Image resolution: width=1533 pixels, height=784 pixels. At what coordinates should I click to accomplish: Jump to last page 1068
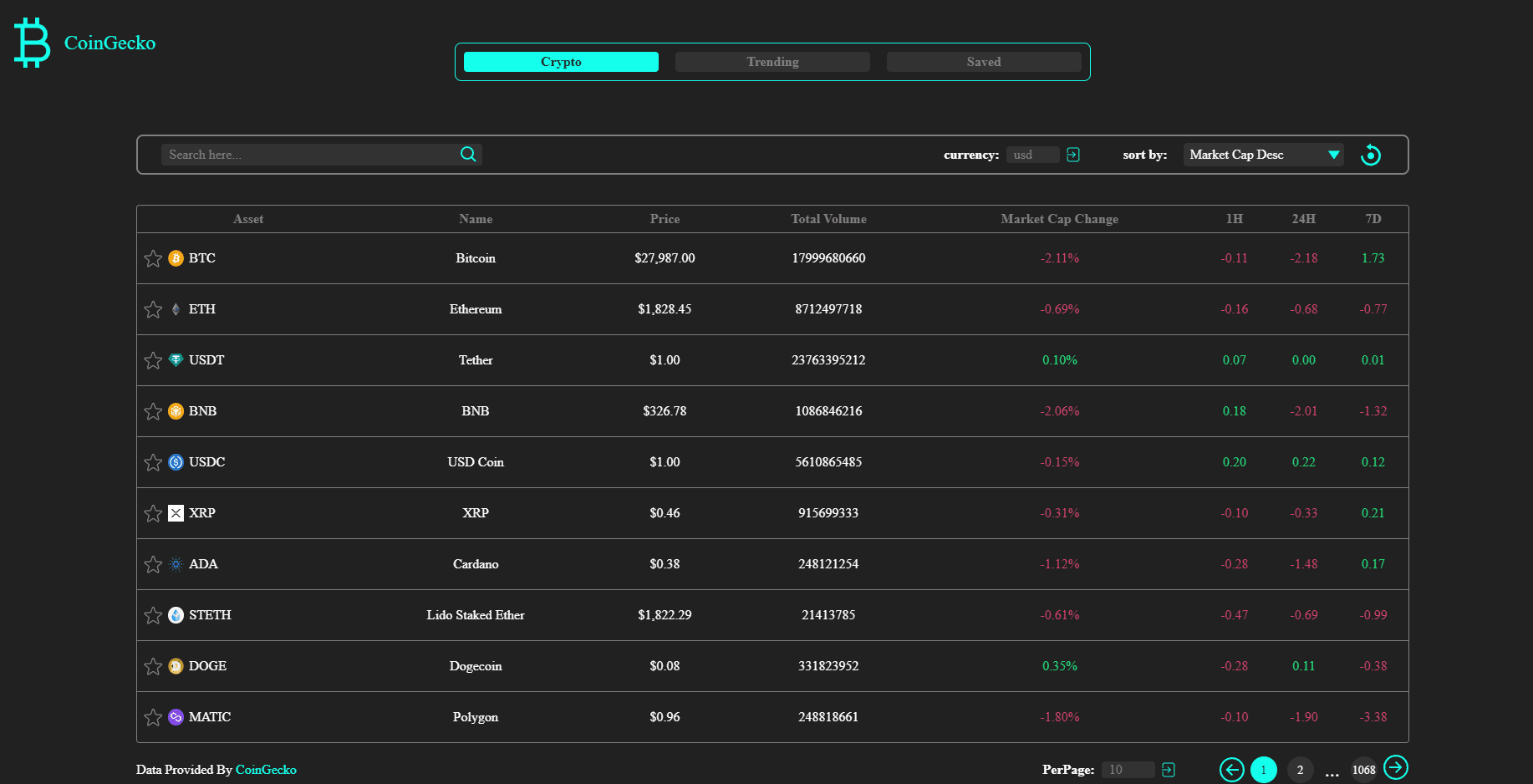pyautogui.click(x=1363, y=770)
